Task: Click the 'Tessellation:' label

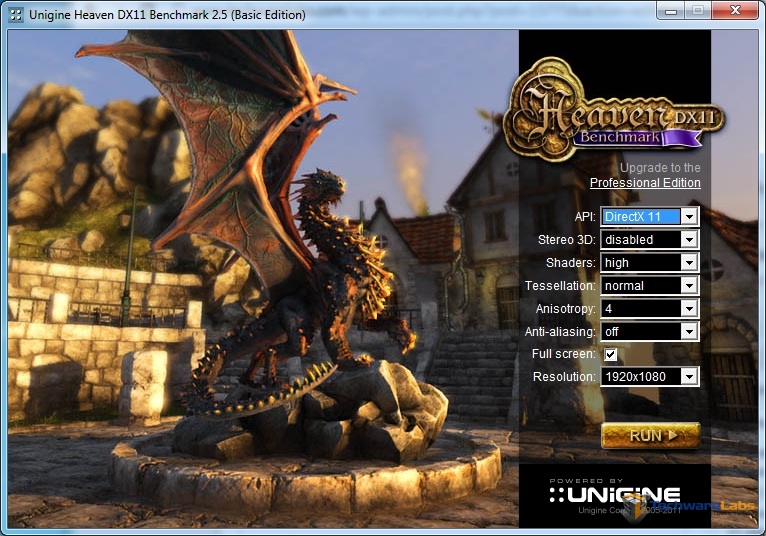Action: (x=560, y=285)
